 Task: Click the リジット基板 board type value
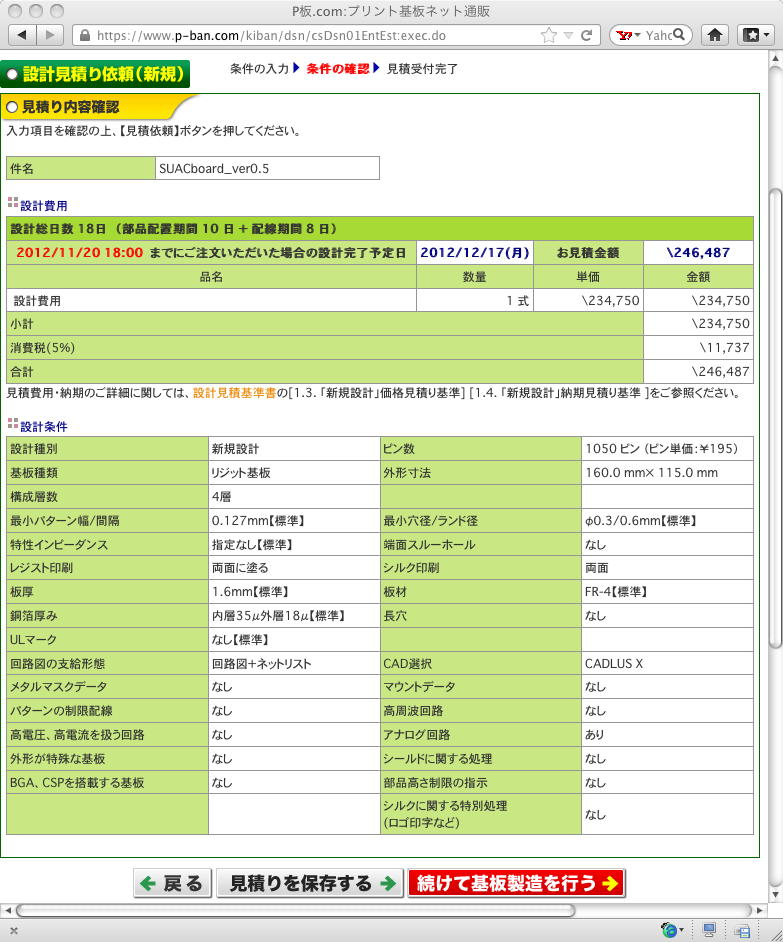pyautogui.click(x=240, y=472)
